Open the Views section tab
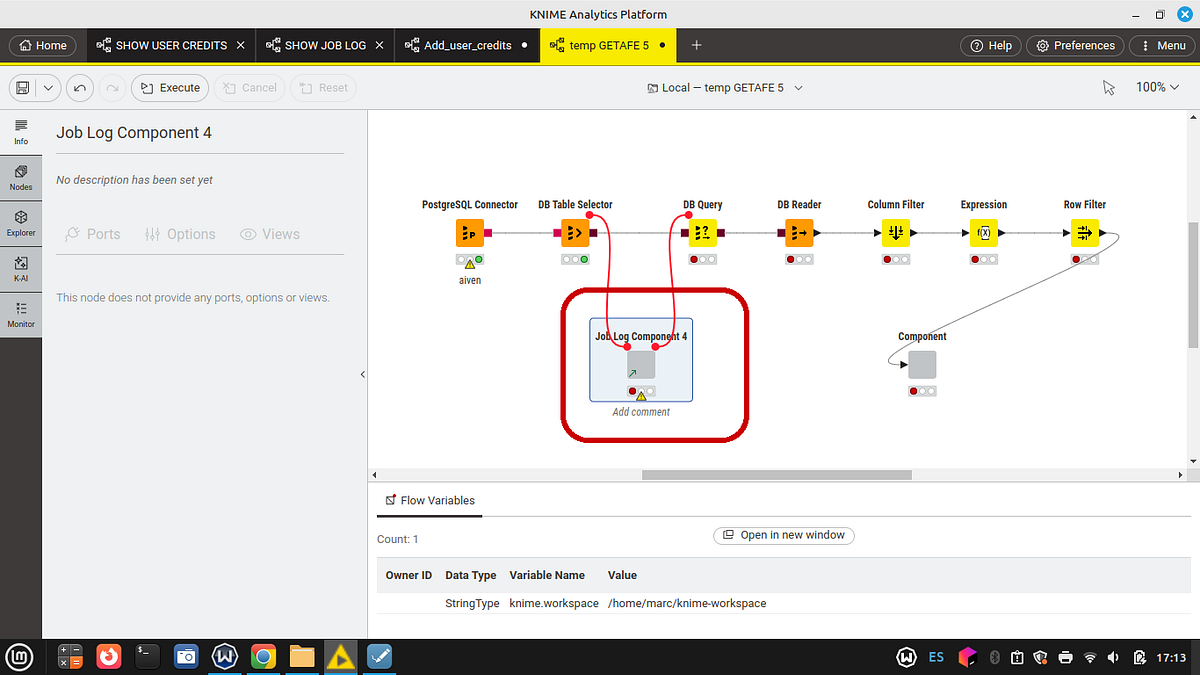This screenshot has height=675, width=1200. pos(270,234)
